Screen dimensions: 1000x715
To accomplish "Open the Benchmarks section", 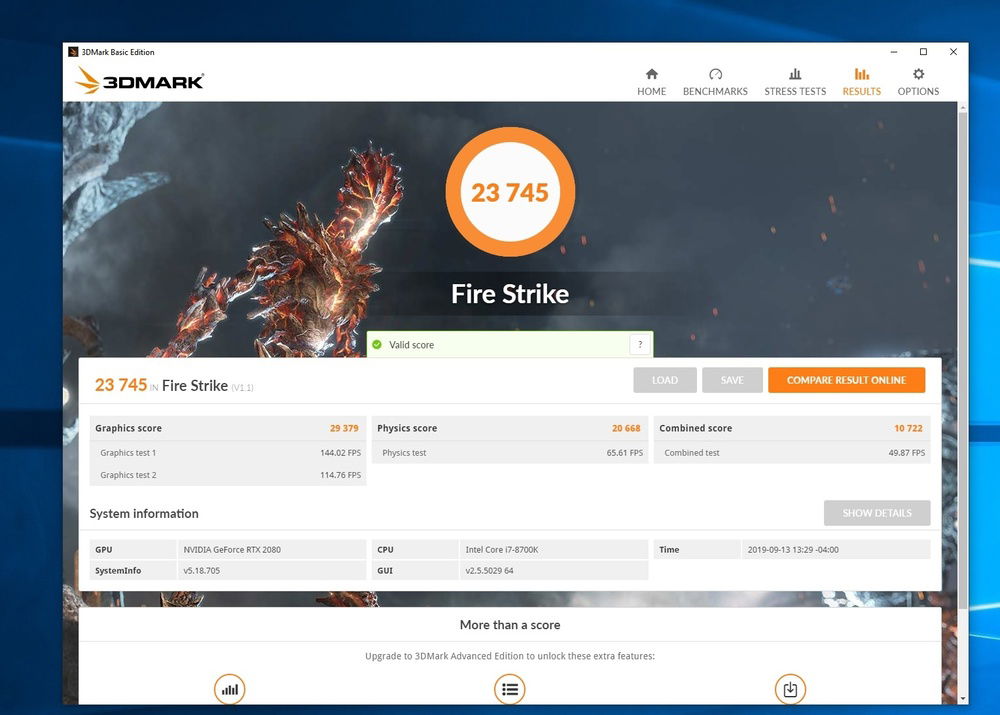I will tap(715, 82).
